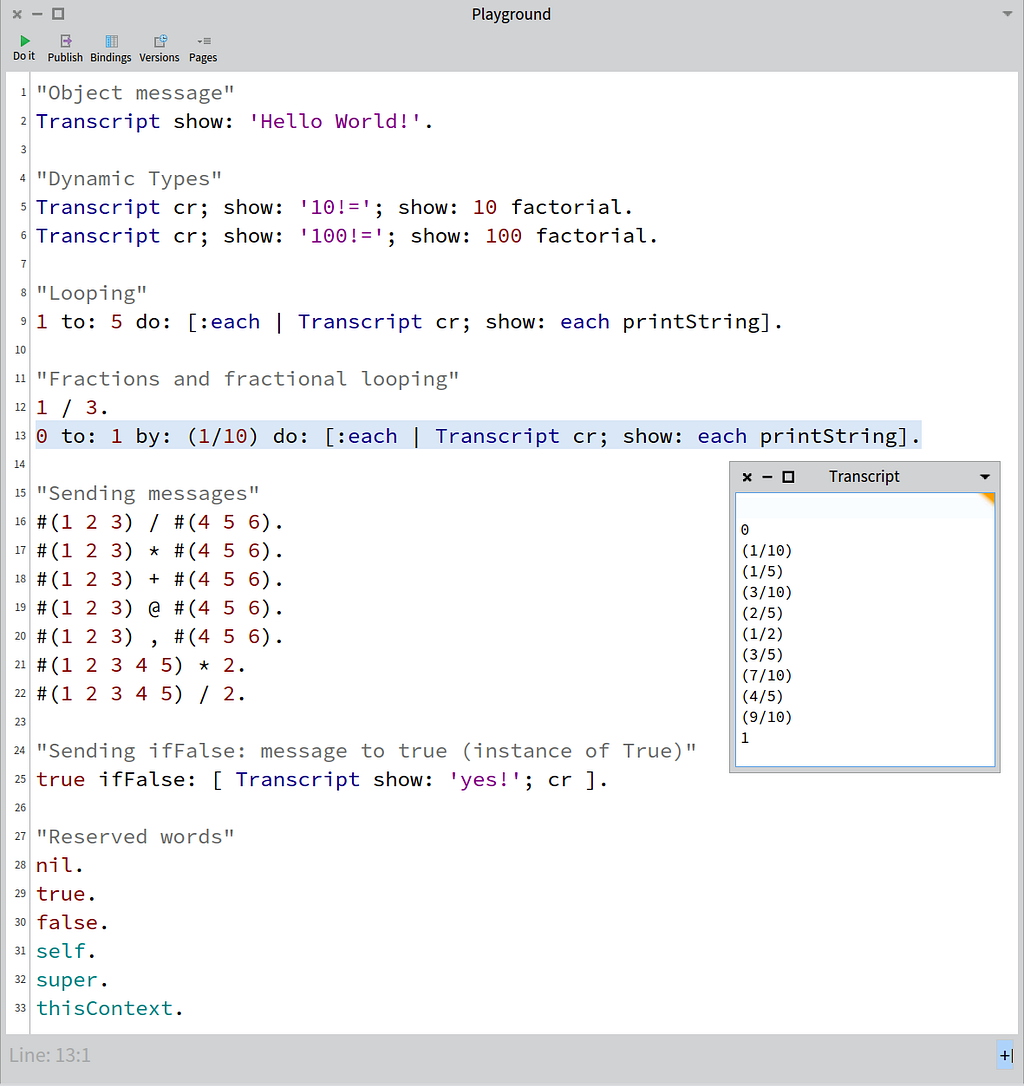Click '100 factorial' on line 6
1024x1086 pixels.
[567, 237]
